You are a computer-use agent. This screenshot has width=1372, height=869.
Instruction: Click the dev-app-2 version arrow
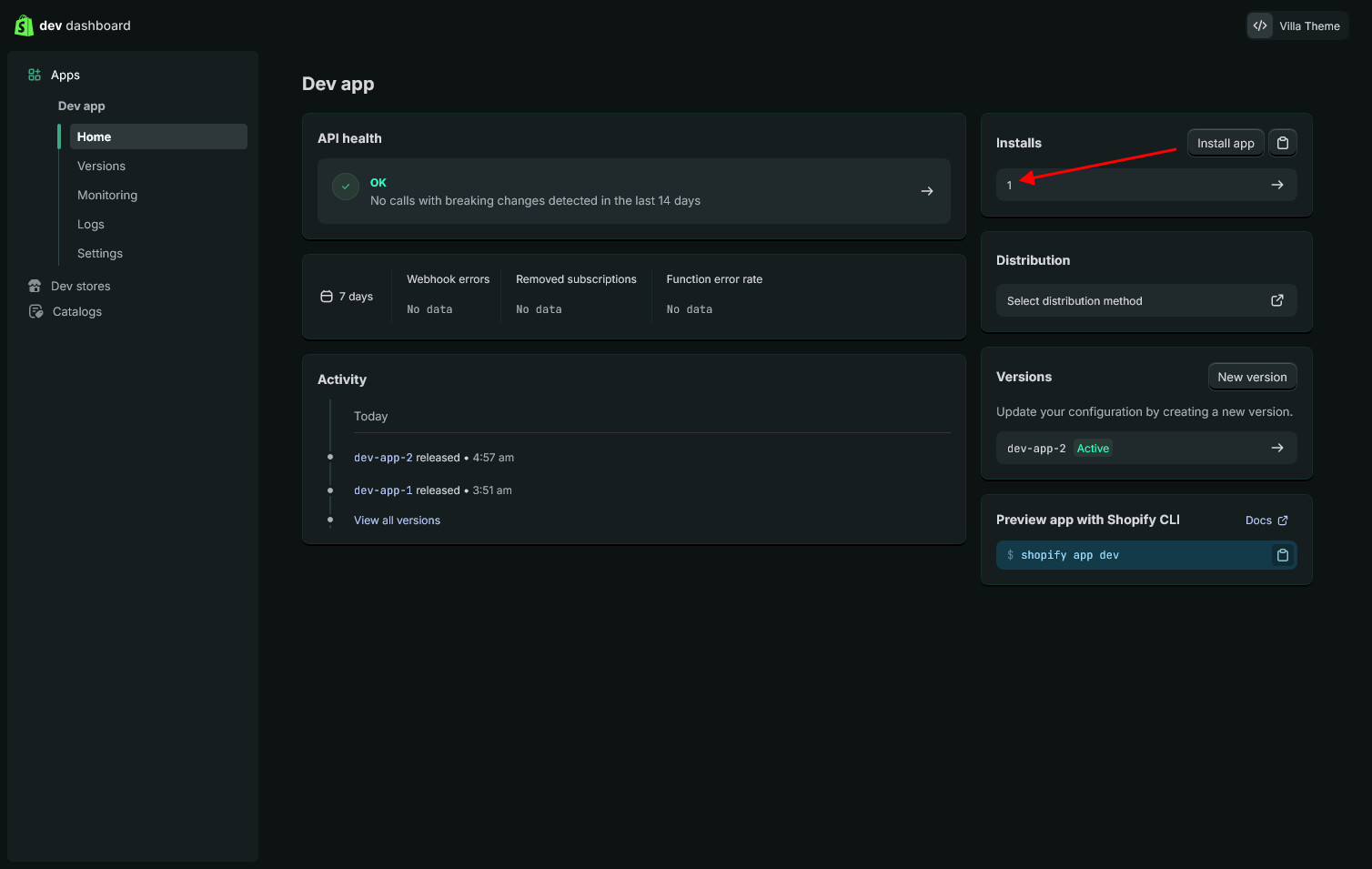pos(1276,448)
